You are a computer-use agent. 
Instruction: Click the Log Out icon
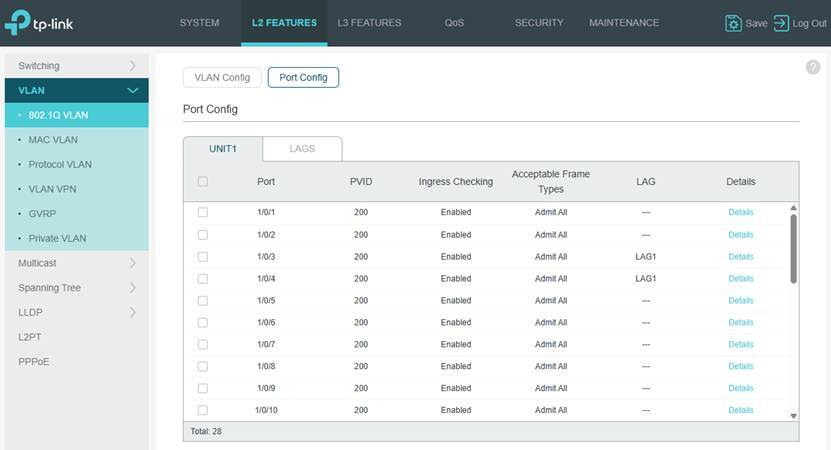click(781, 23)
